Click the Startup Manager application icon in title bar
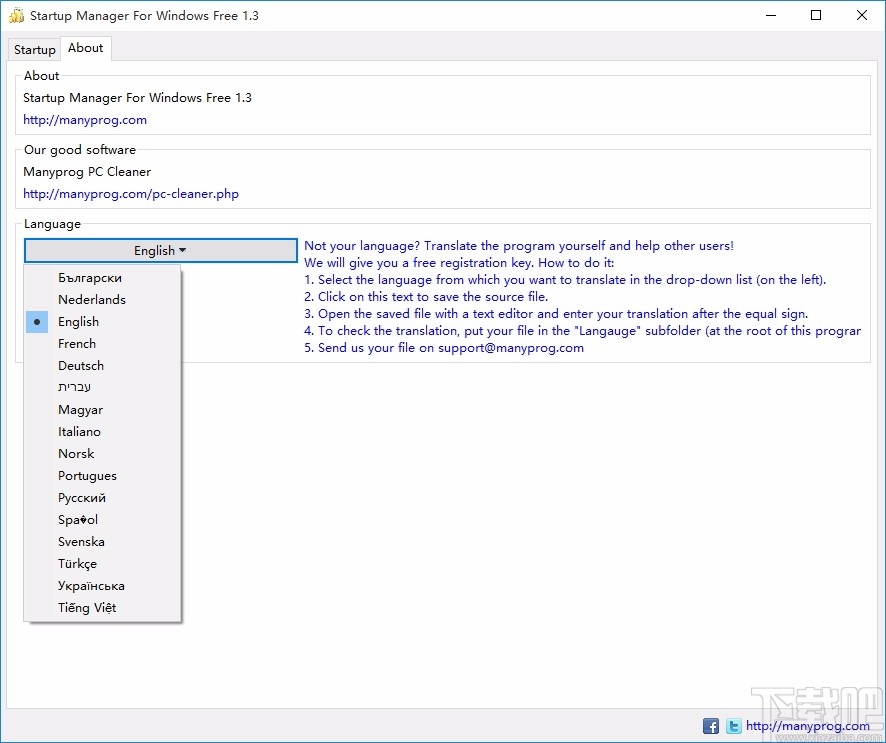This screenshot has height=743, width=886. (15, 15)
